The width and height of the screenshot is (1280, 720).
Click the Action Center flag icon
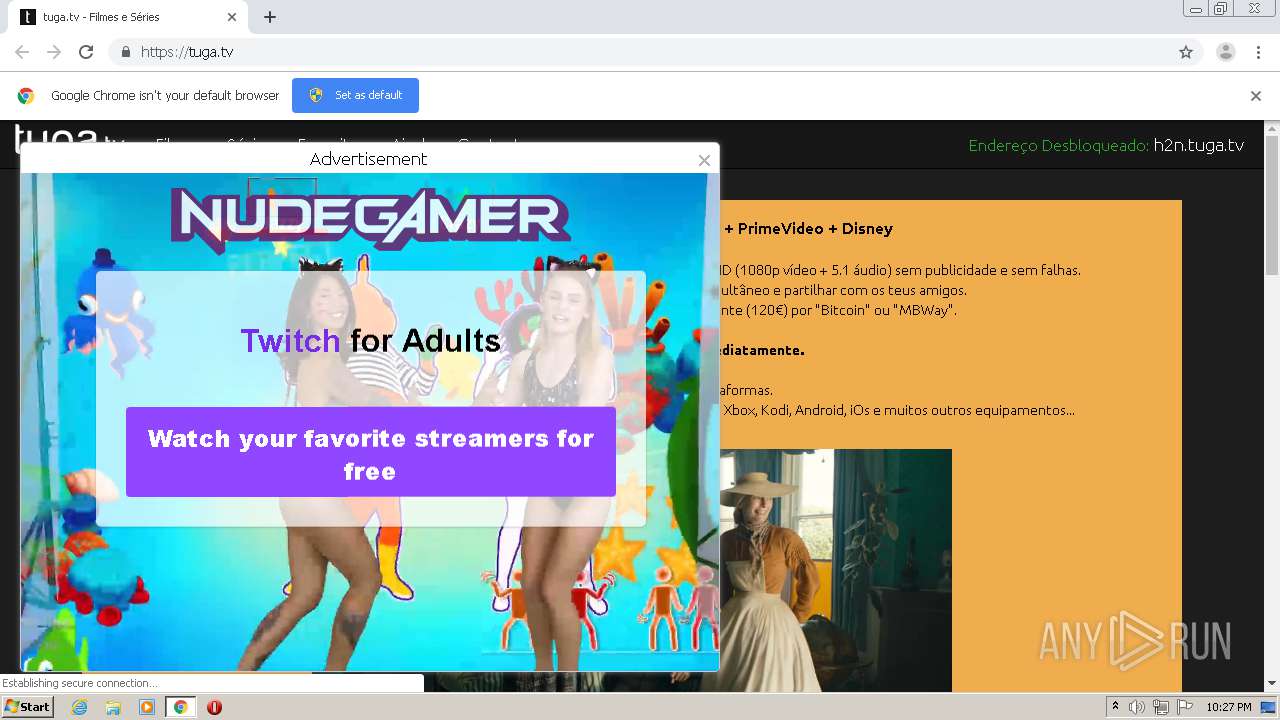[x=1184, y=707]
